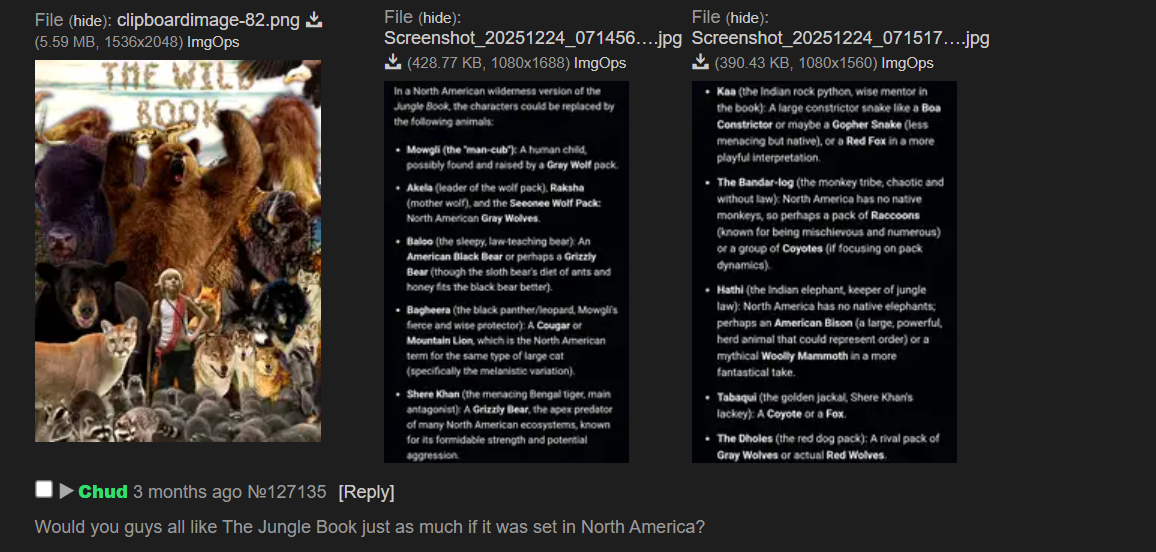Viewport: 1156px width, 552px height.
Task: Expand the Mowgli and Baloo text screenshot thumbnail
Action: pos(506,272)
